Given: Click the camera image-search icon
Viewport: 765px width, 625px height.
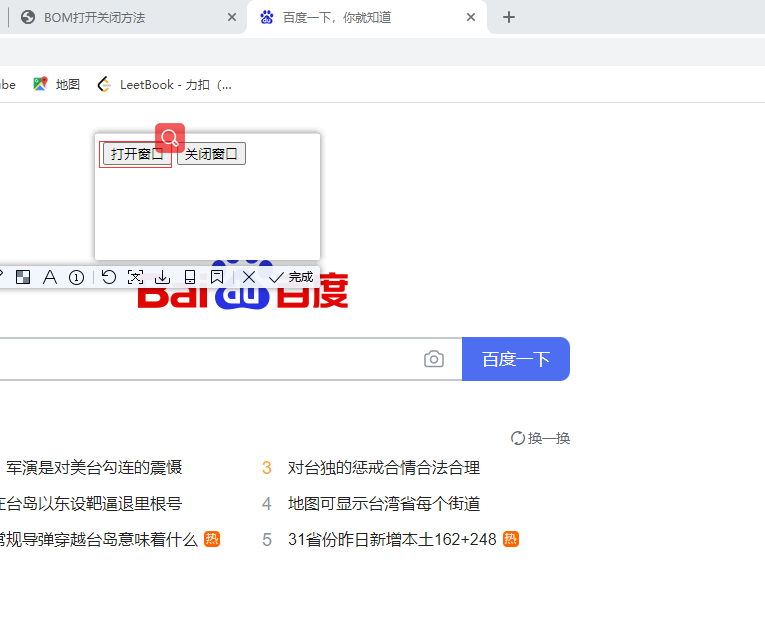Looking at the screenshot, I should pos(434,359).
